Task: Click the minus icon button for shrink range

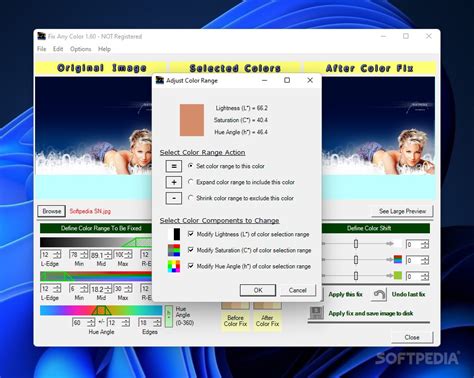Action: pyautogui.click(x=174, y=198)
